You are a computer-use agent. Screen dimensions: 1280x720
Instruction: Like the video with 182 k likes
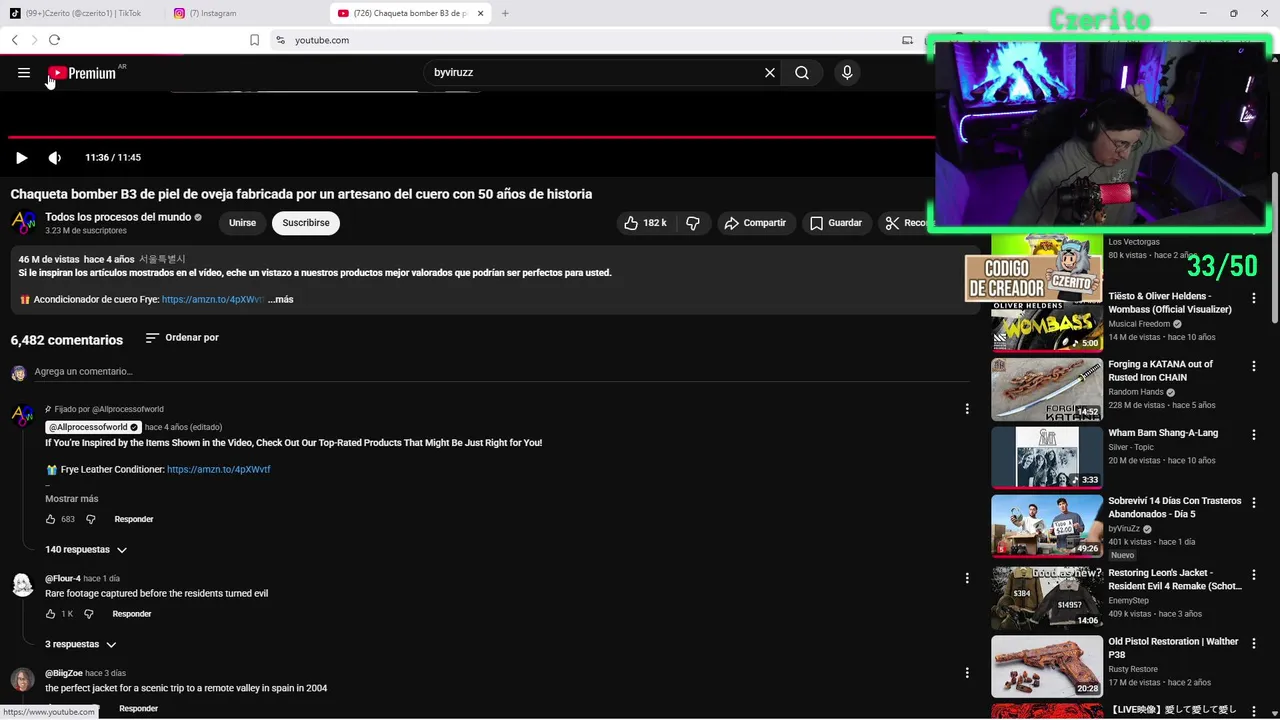pyautogui.click(x=644, y=223)
